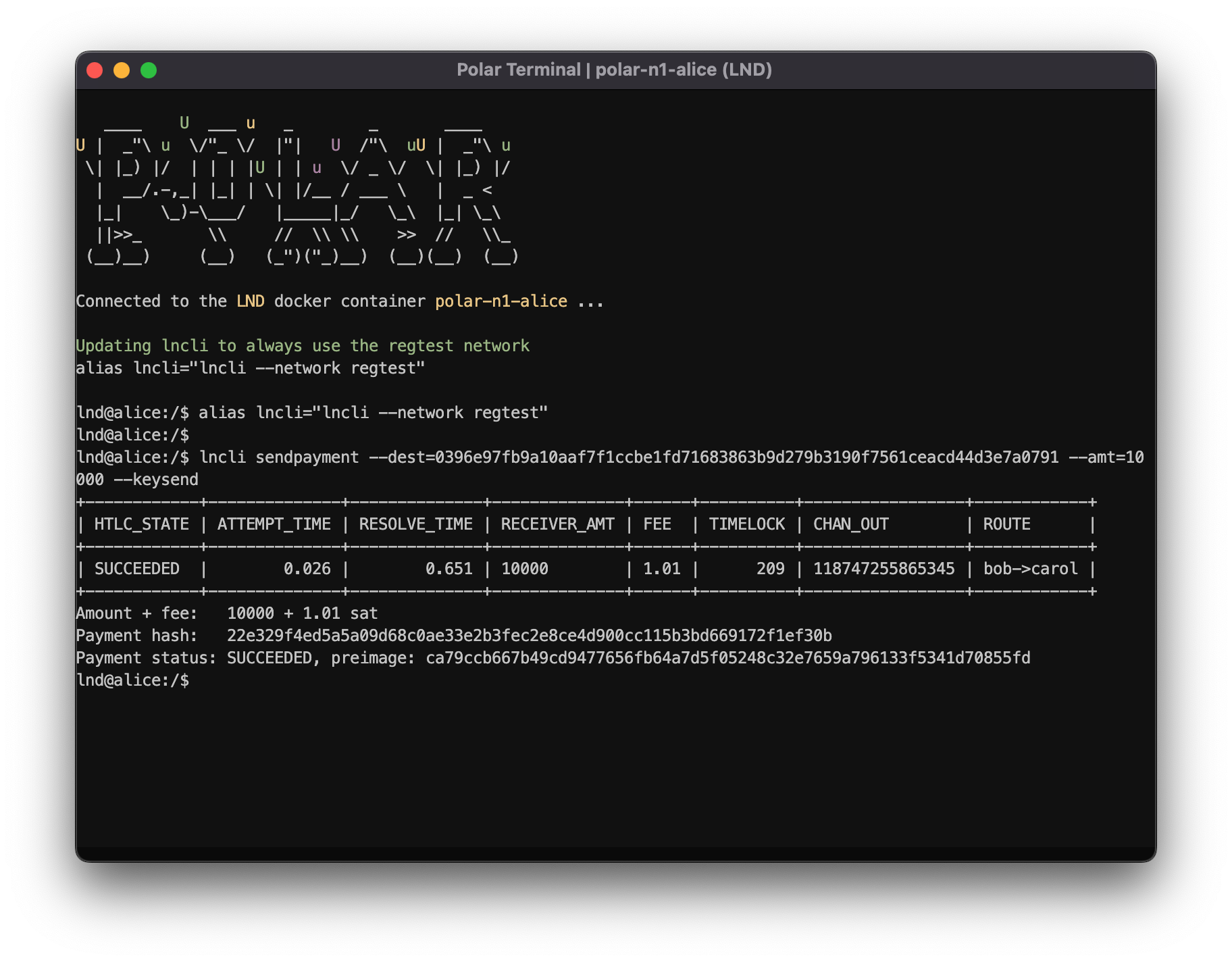
Task: Click the HTLC_STATE column header
Action: pyautogui.click(x=141, y=524)
